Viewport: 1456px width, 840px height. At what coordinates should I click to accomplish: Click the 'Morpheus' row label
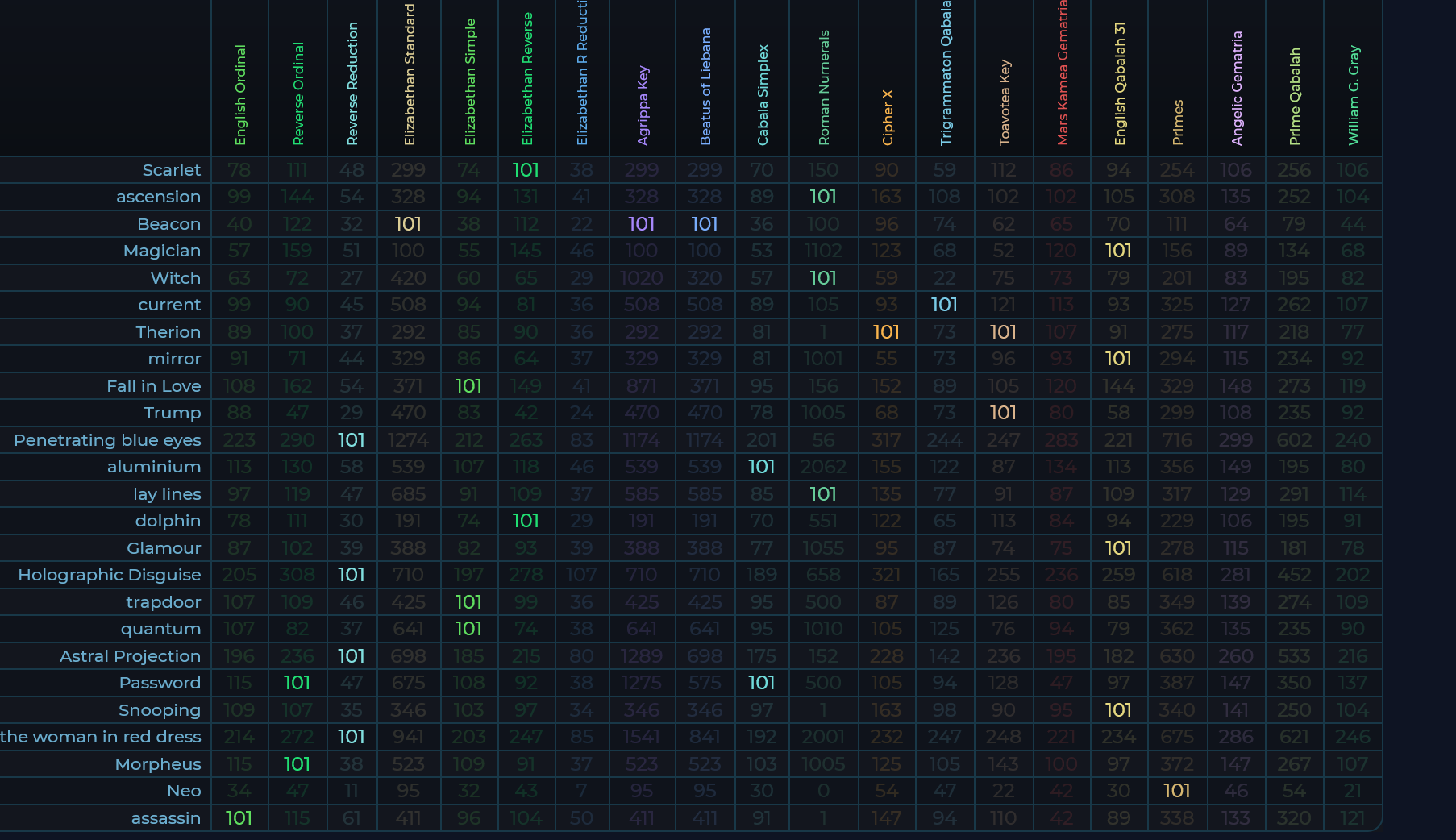click(158, 764)
